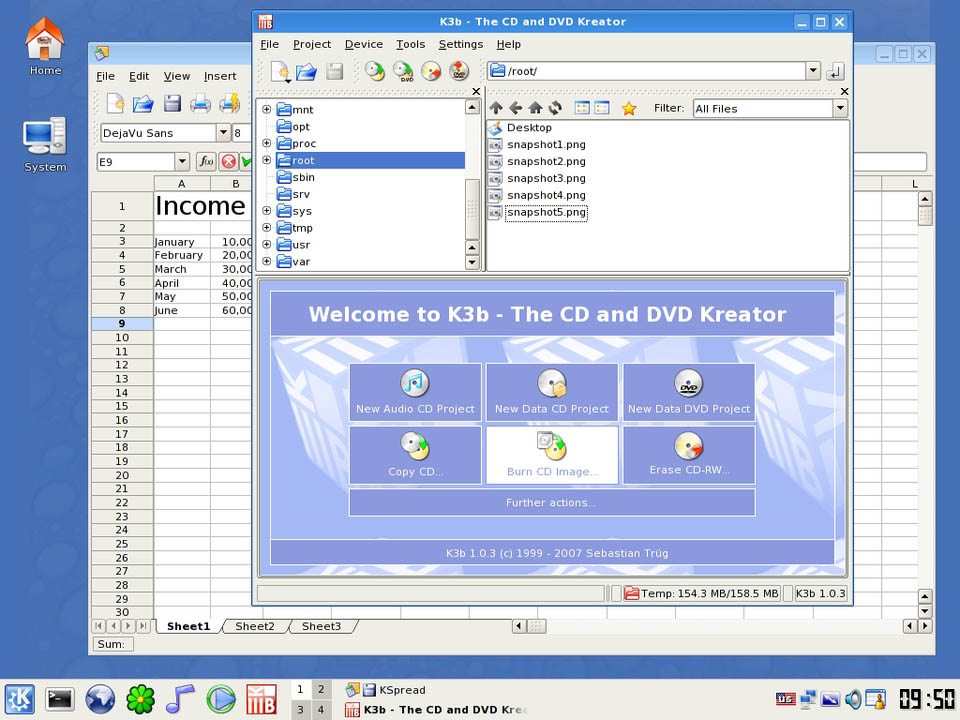Click the KSpread function fx icon

[x=206, y=162]
